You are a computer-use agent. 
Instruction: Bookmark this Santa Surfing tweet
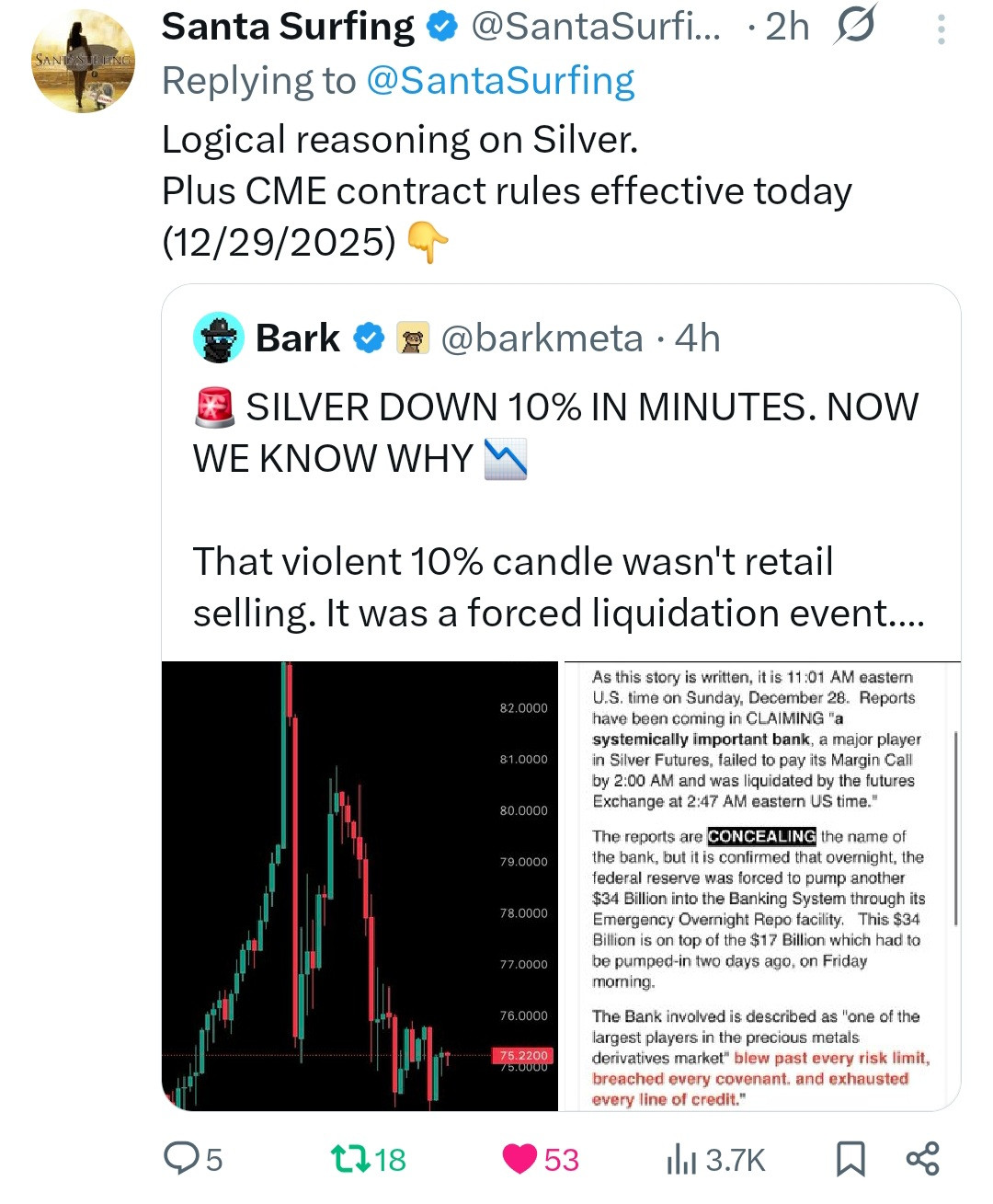(850, 1159)
